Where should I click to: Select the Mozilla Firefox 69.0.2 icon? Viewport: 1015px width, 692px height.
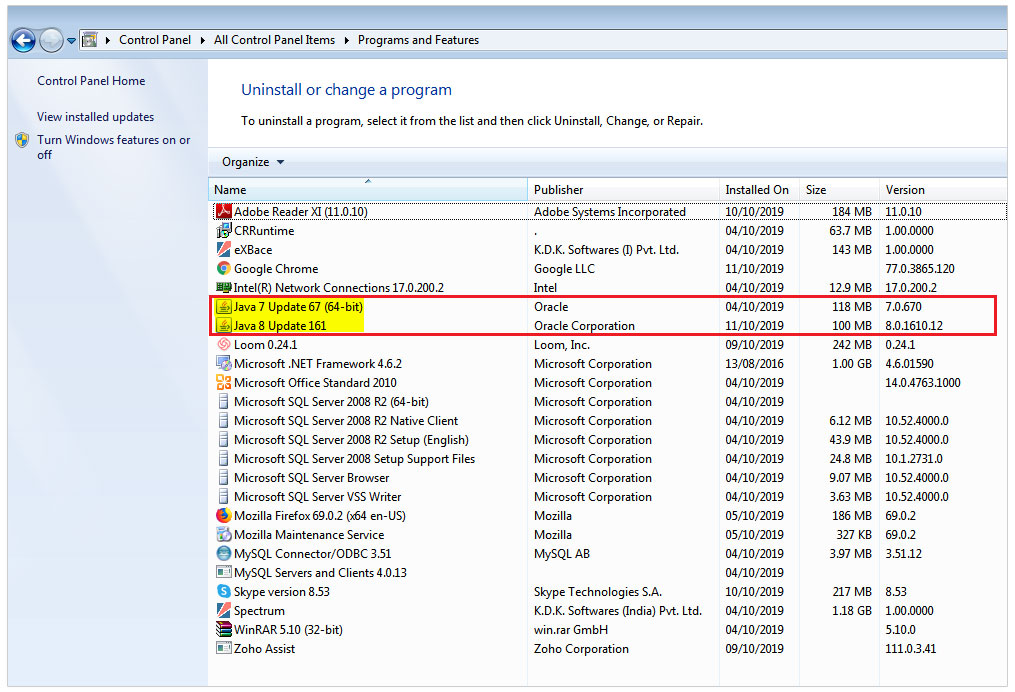(223, 516)
